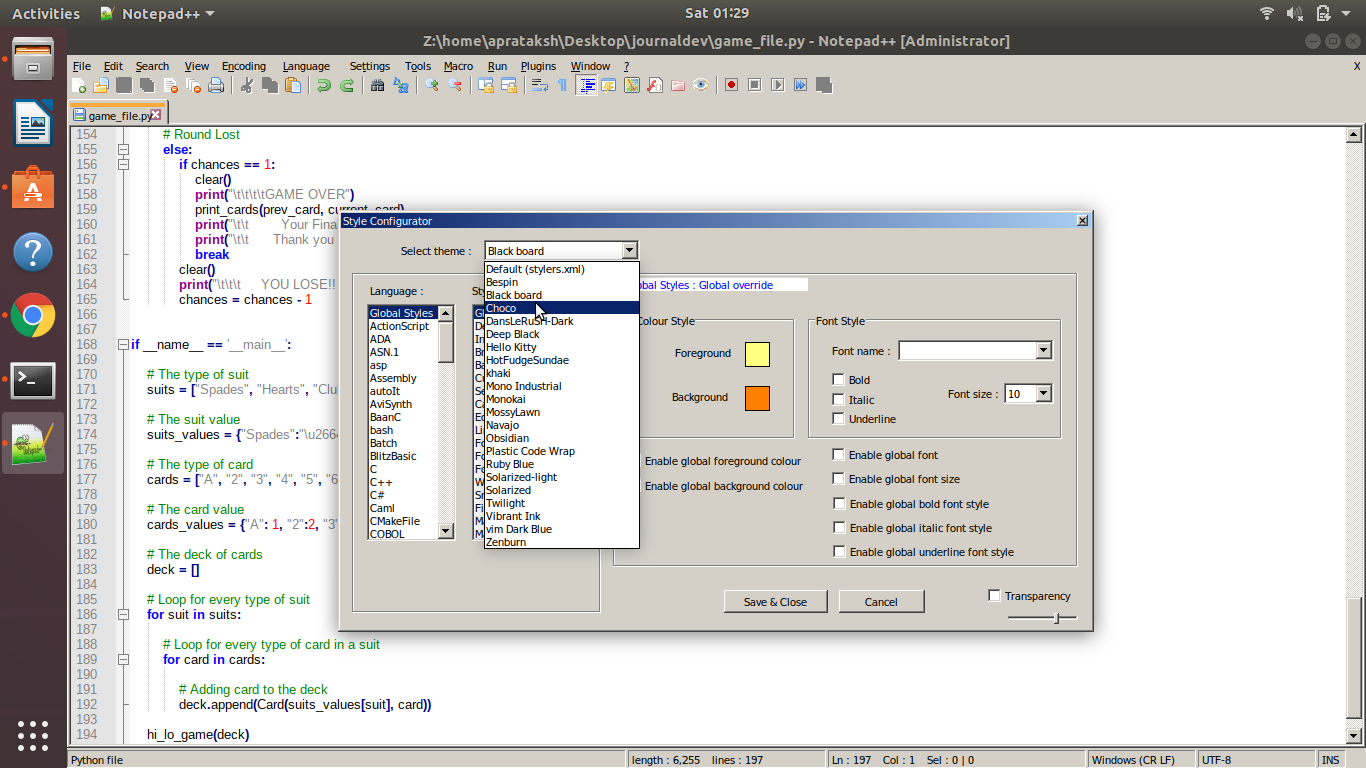Click the Background colour swatch

[757, 397]
